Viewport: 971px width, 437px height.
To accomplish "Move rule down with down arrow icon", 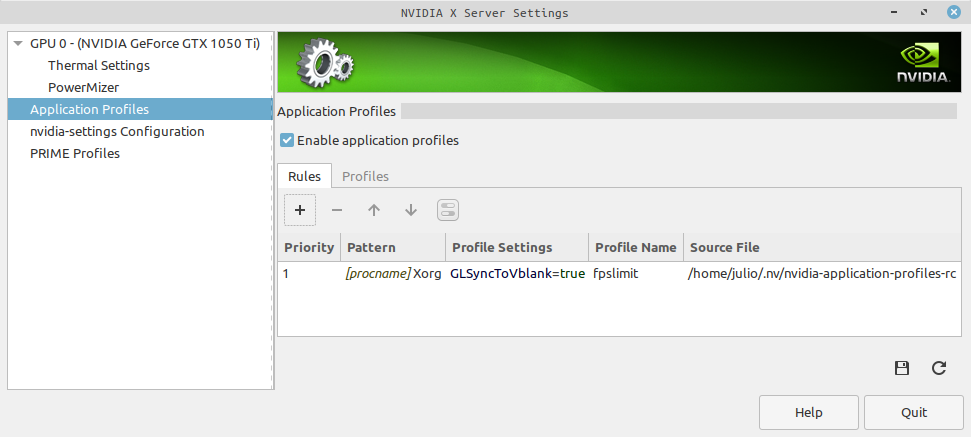I will (x=411, y=210).
